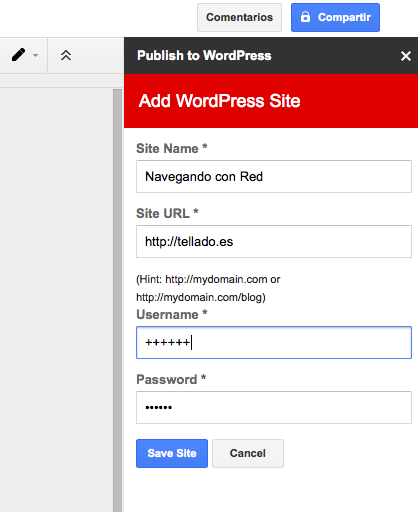Click the 'Username *' label
418x512 pixels.
coord(172,314)
